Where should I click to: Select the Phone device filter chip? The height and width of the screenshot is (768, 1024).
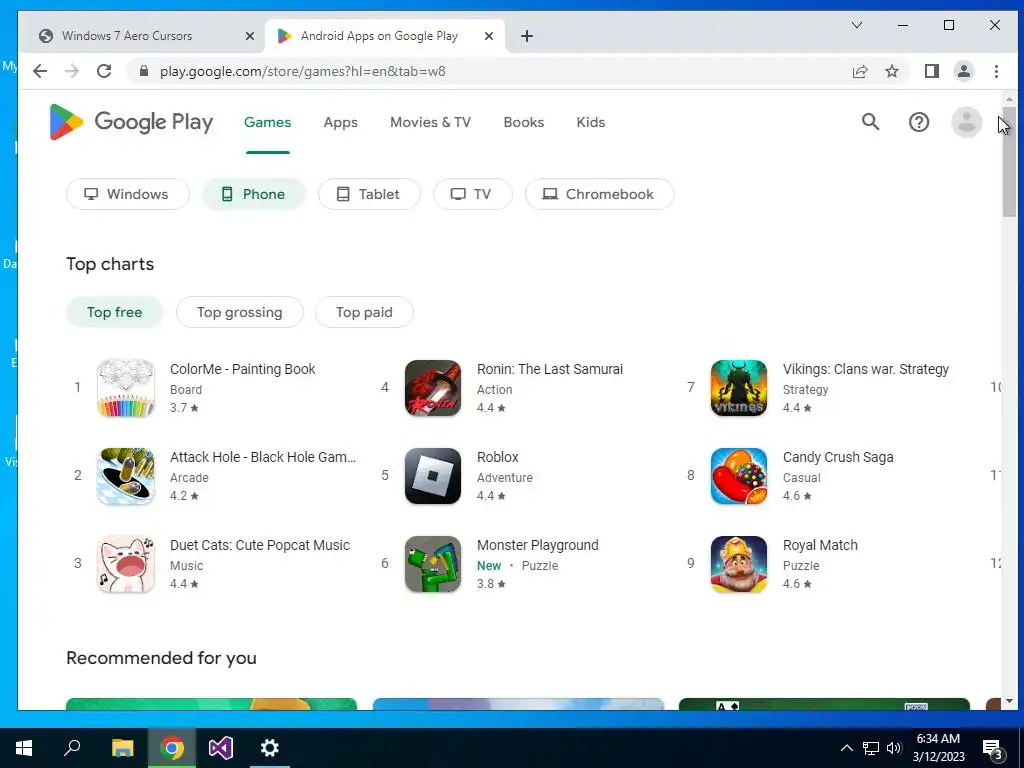coord(253,194)
